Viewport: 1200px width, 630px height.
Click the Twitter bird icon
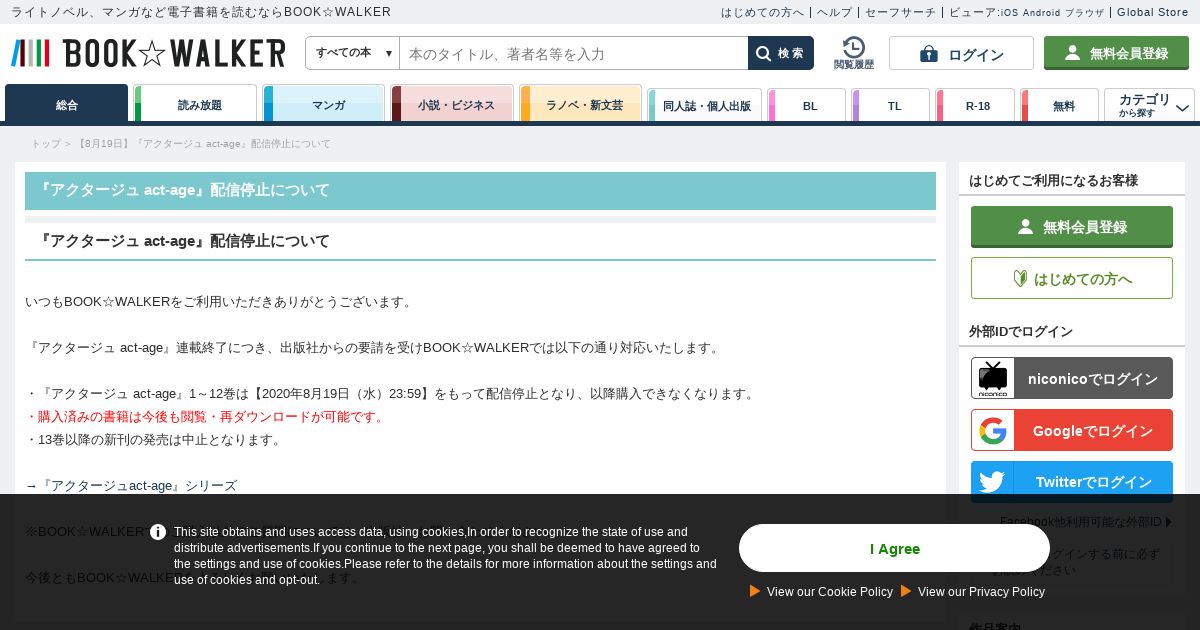[x=993, y=481]
